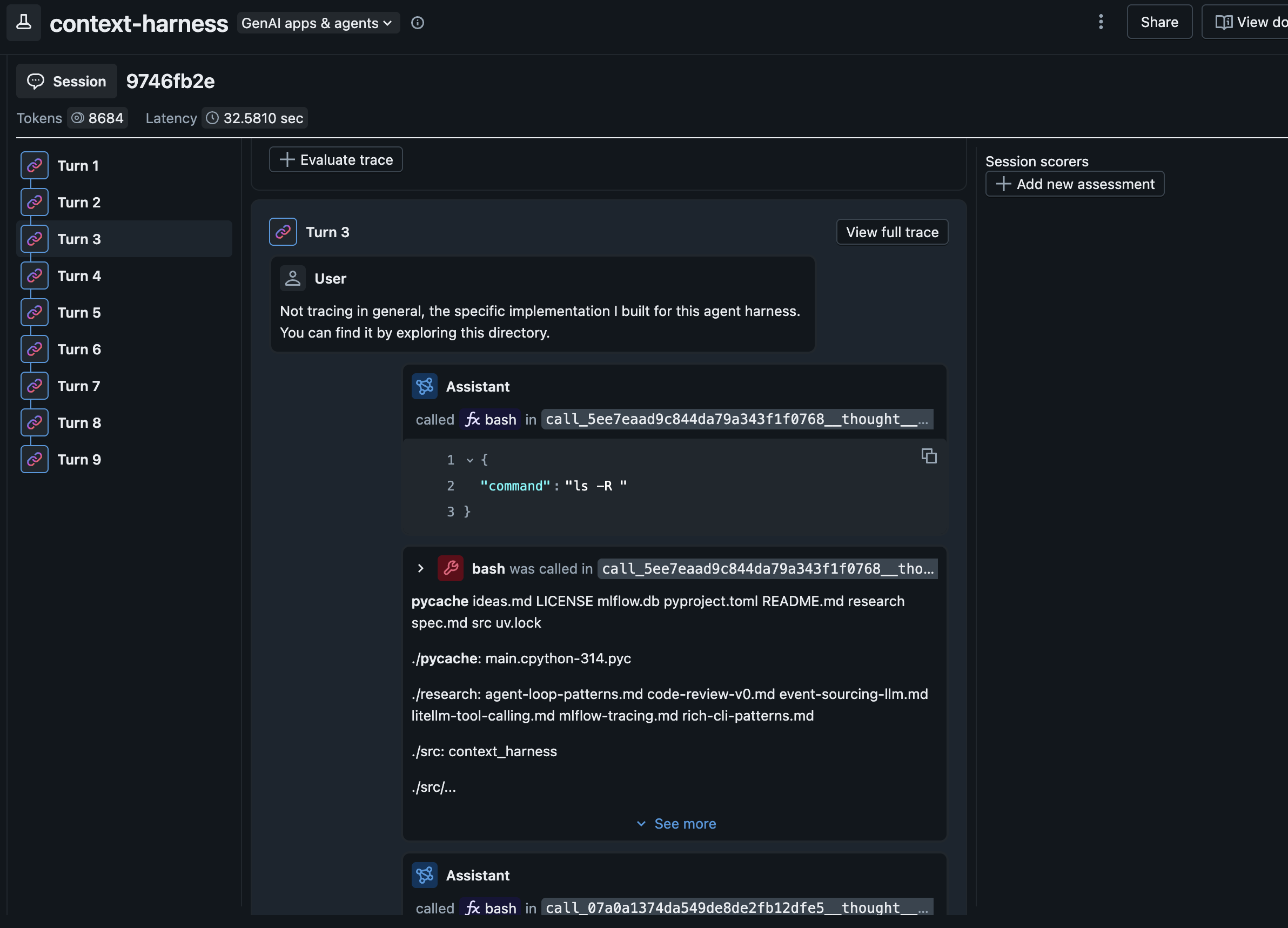Select the Turn 9 trace link icon

pos(34,459)
